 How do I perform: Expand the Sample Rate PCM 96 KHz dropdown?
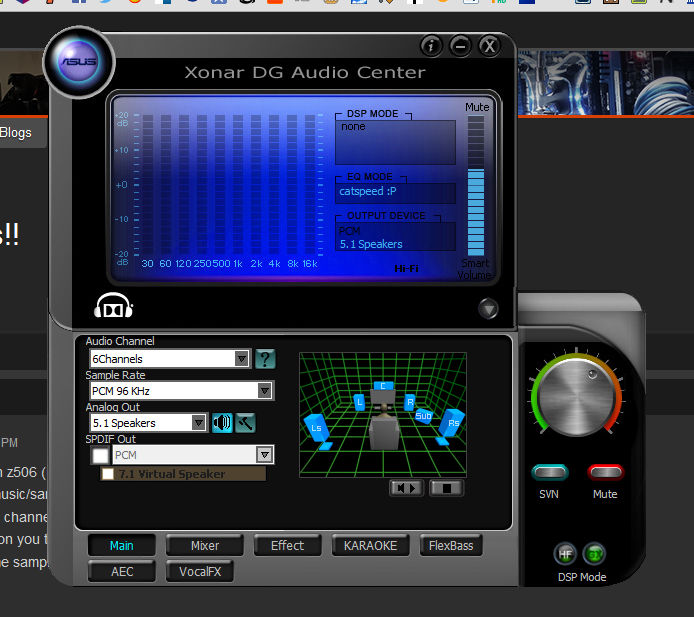pos(265,391)
